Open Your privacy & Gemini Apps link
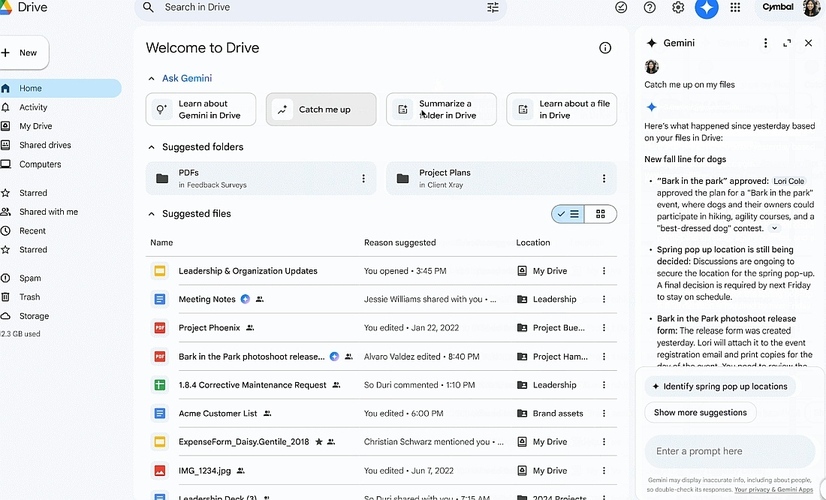Screen dimensions: 826x500 pyautogui.click(x=774, y=489)
